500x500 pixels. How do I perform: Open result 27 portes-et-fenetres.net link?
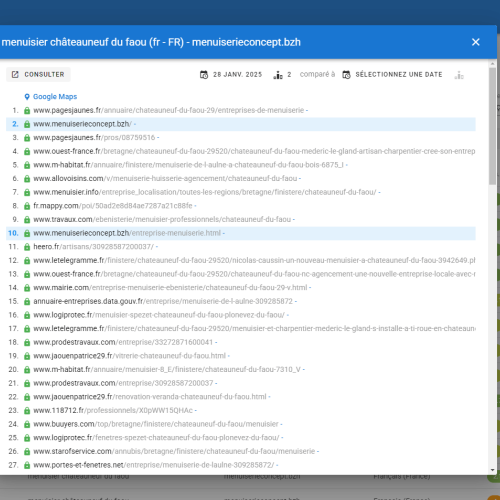click(x=154, y=465)
